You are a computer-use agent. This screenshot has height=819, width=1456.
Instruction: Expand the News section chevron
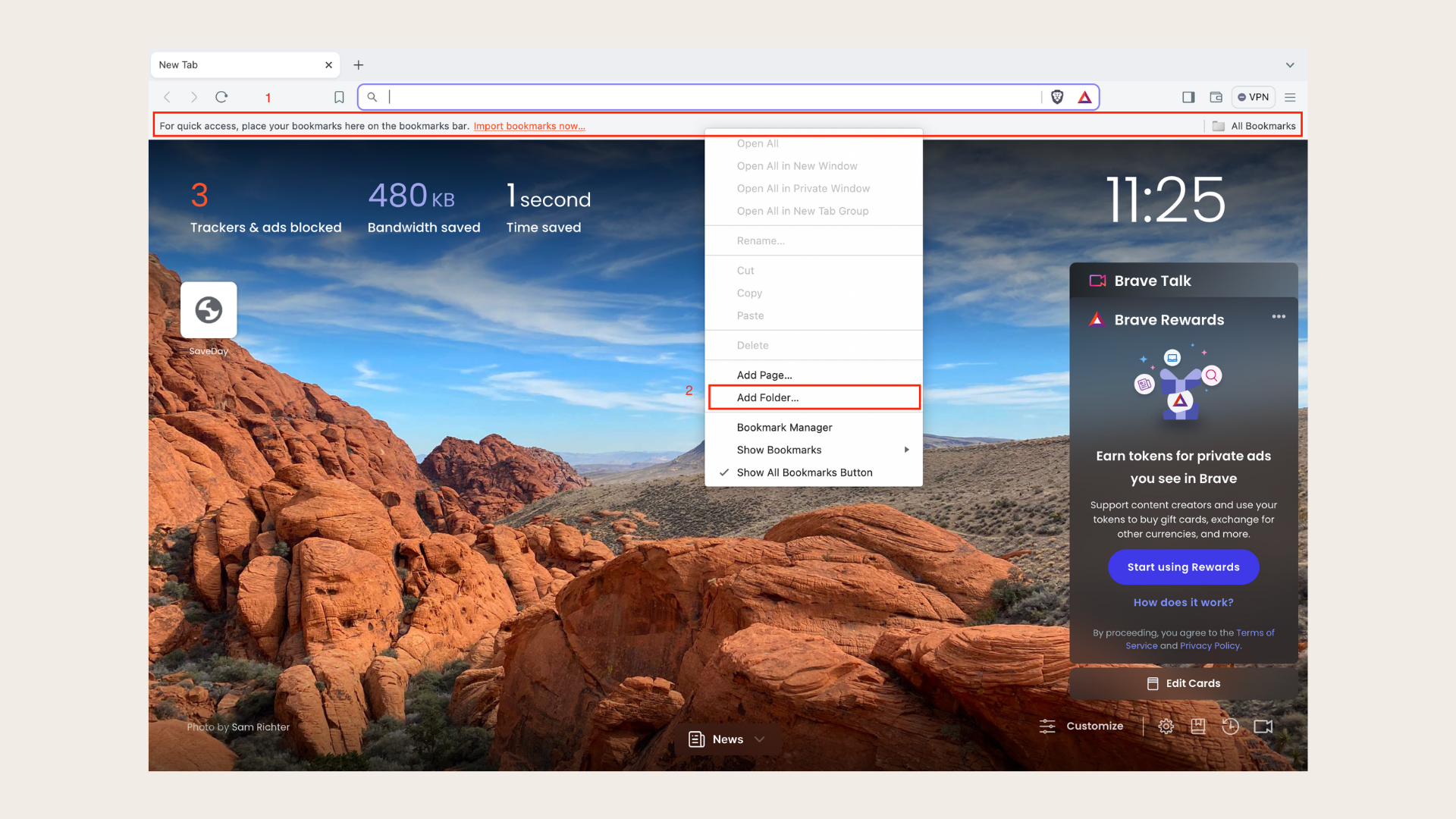[763, 739]
